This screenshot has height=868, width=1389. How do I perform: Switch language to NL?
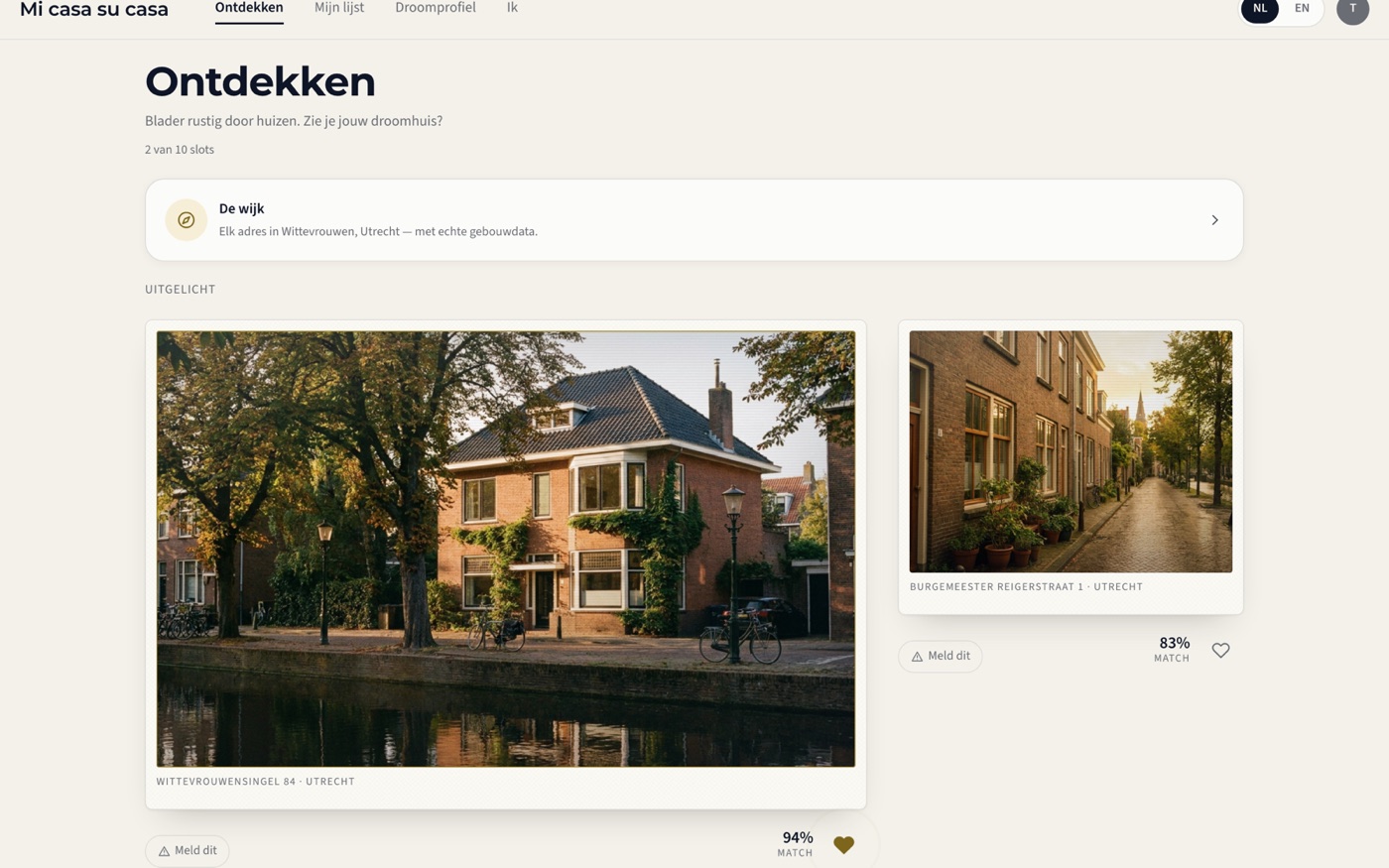coord(1260,9)
